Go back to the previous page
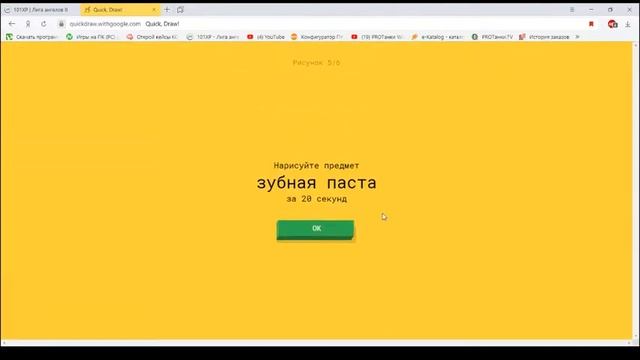This screenshot has height=360, width=640. (12, 24)
